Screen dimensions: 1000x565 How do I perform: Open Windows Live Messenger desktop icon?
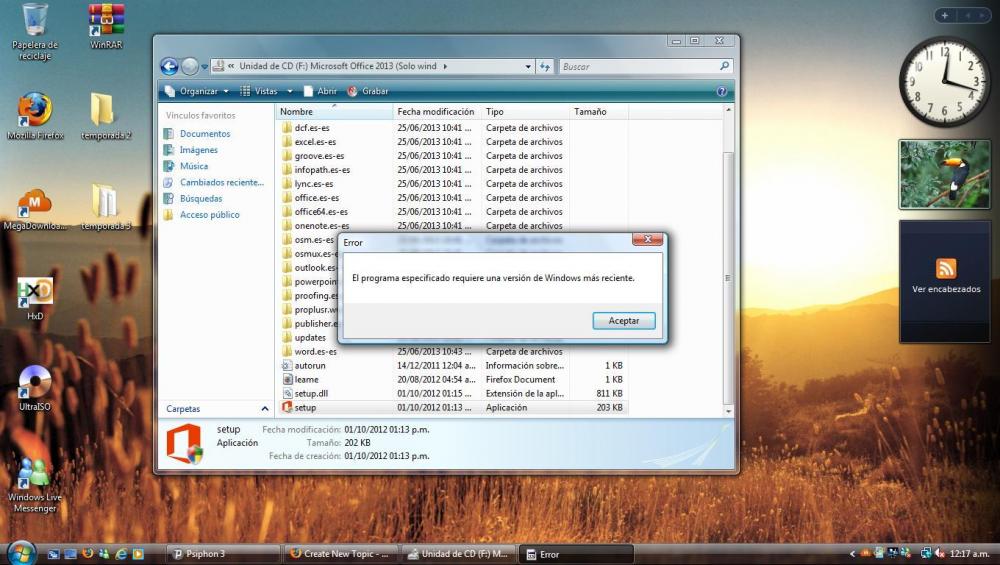pyautogui.click(x=34, y=485)
